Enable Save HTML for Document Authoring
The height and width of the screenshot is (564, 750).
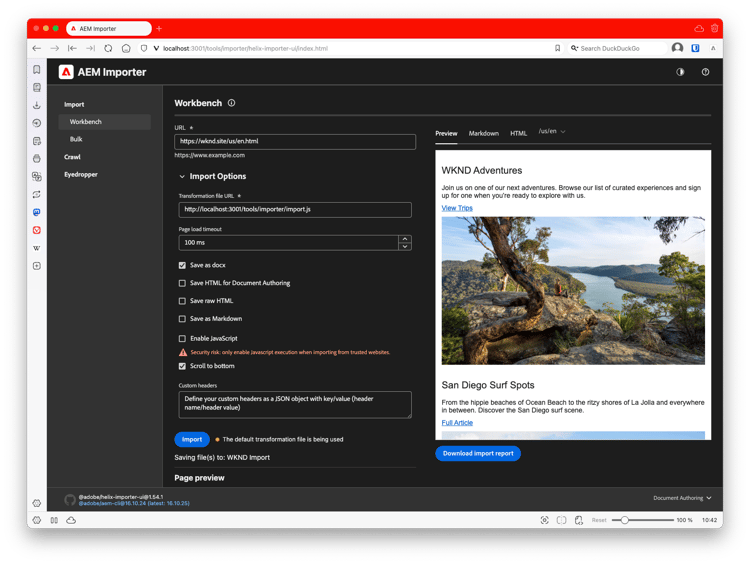(182, 283)
